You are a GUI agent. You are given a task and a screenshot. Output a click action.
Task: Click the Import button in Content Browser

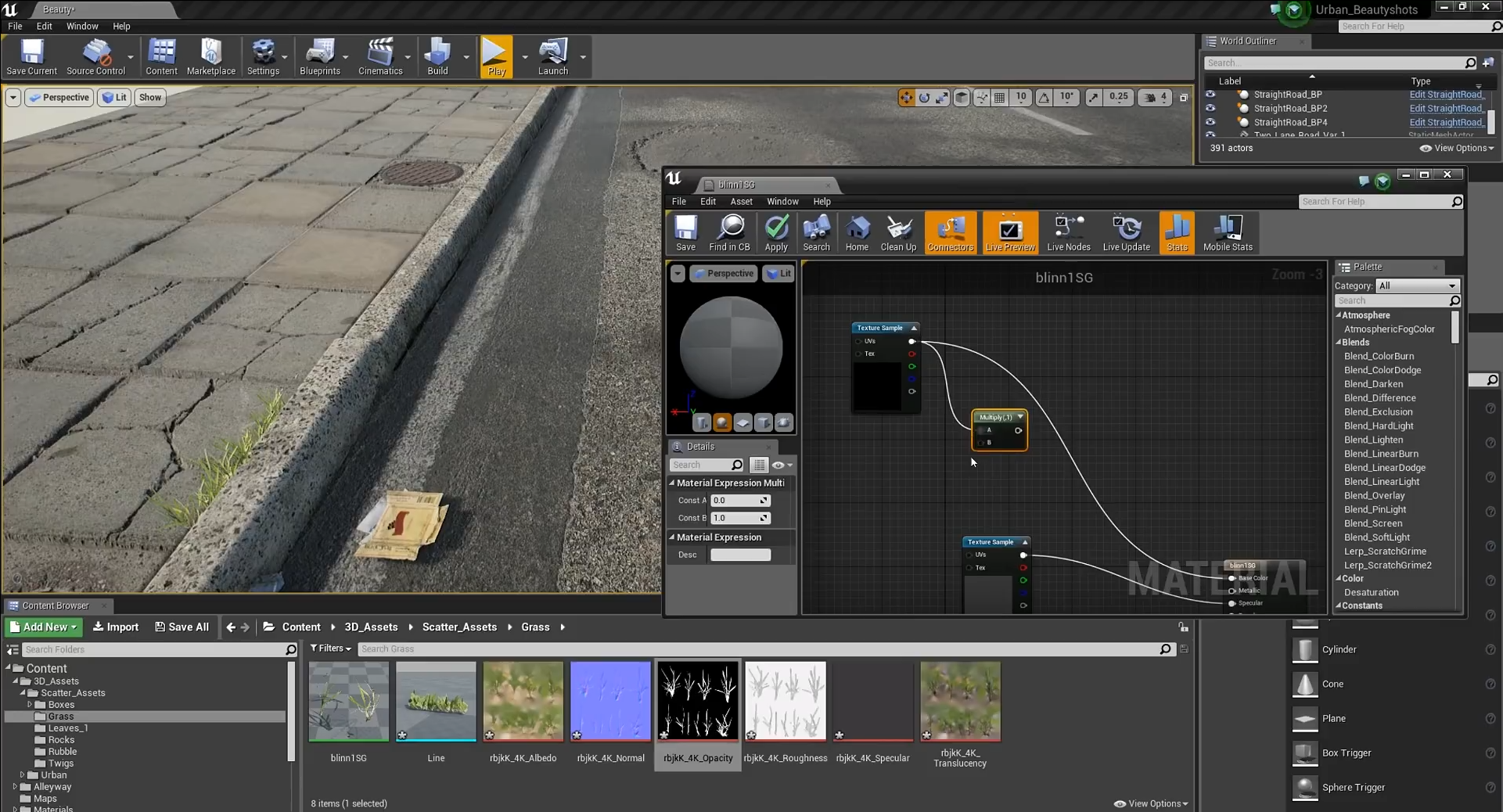click(116, 627)
